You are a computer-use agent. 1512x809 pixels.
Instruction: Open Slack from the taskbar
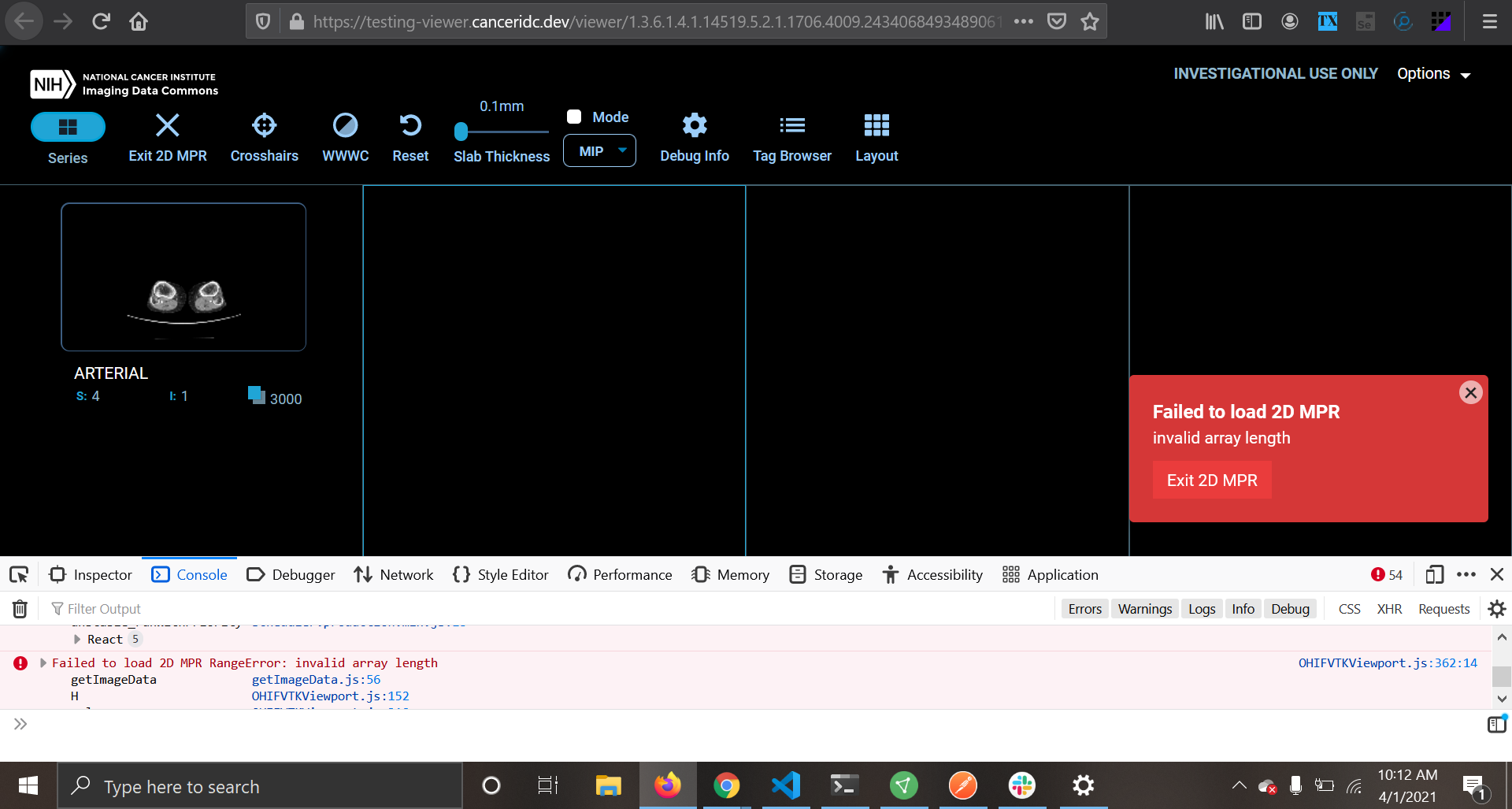click(x=1022, y=785)
